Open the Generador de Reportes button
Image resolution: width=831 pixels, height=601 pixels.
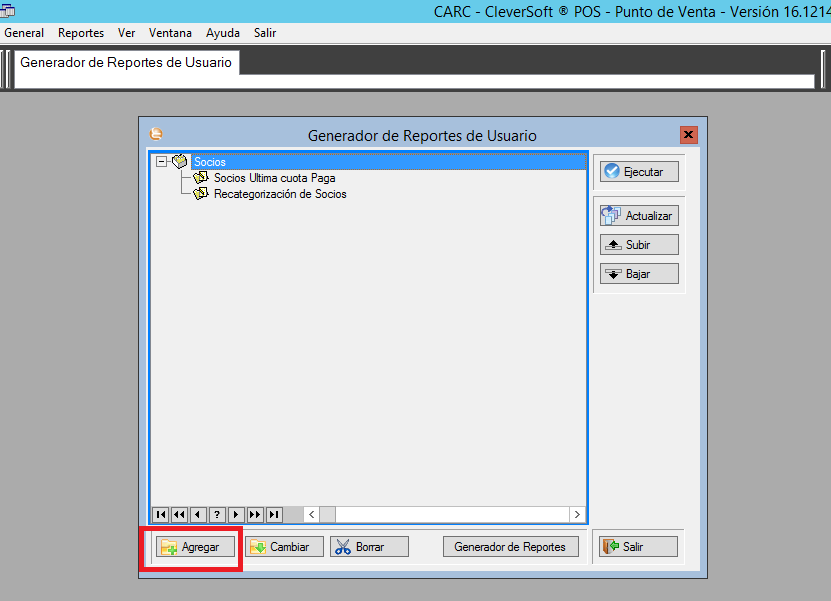[510, 547]
